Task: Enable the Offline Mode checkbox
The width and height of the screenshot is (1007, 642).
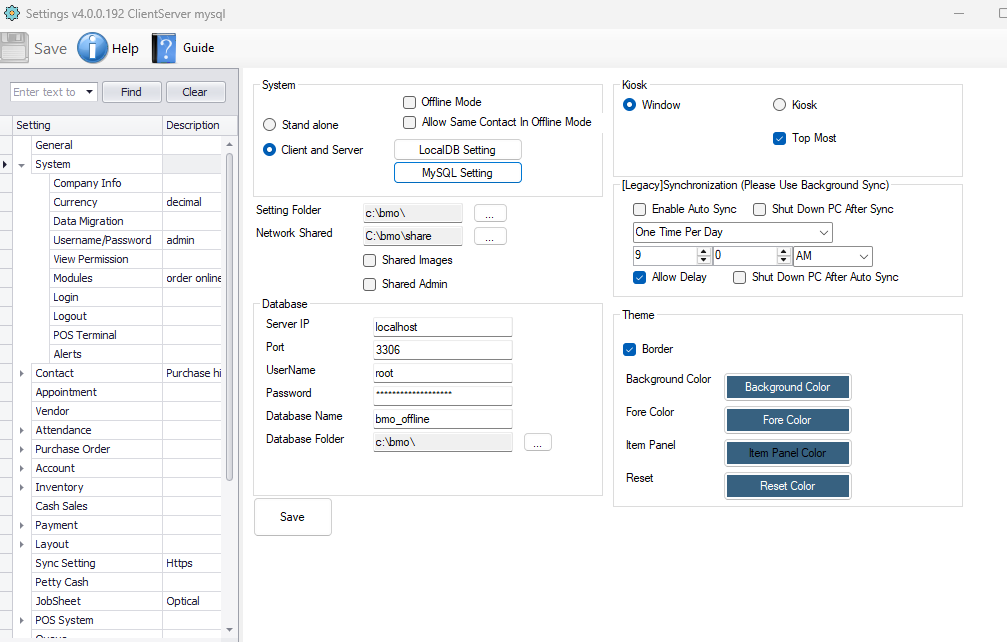Action: click(x=409, y=102)
